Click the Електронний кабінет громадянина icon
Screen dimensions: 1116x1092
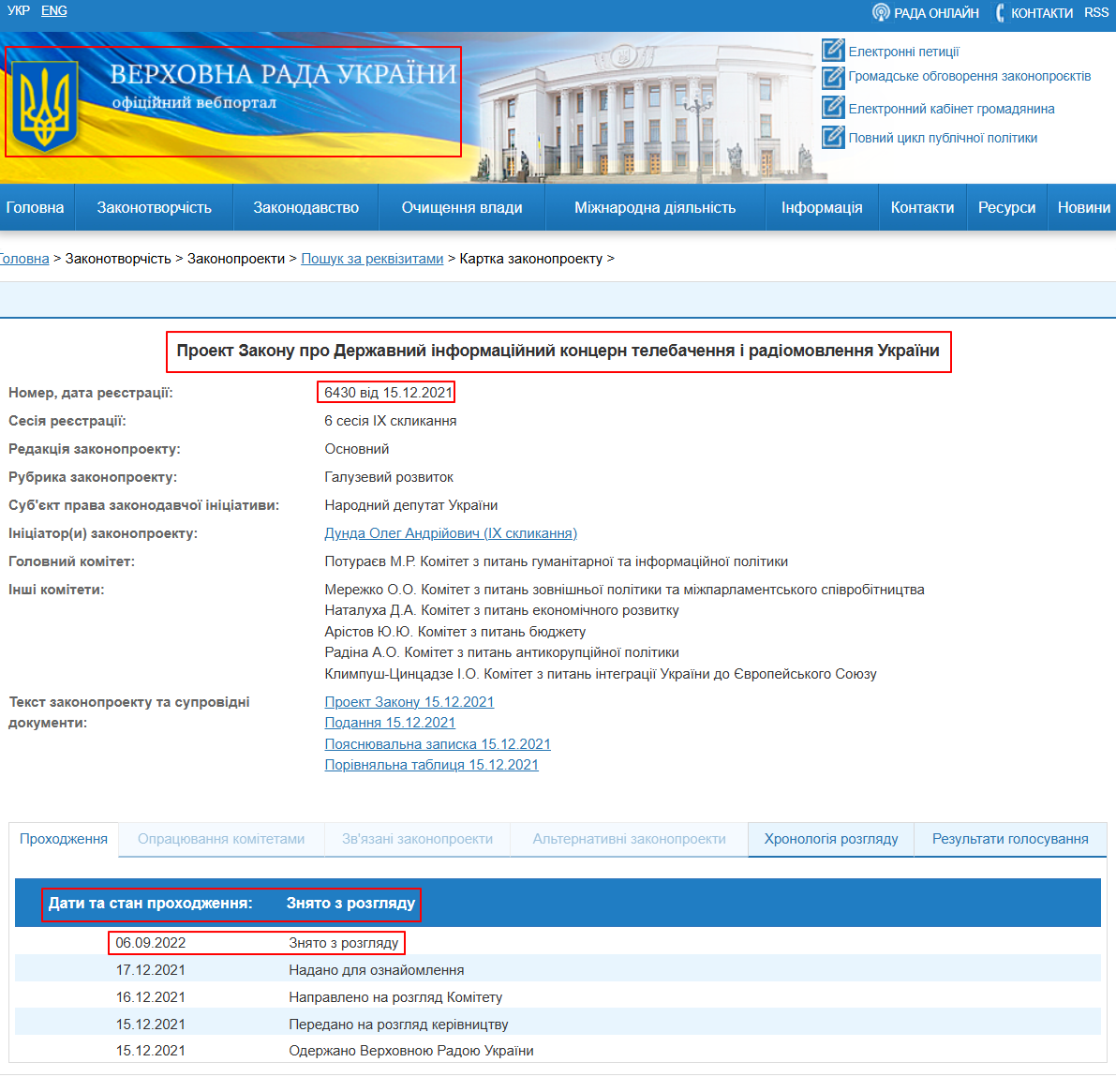(x=833, y=107)
